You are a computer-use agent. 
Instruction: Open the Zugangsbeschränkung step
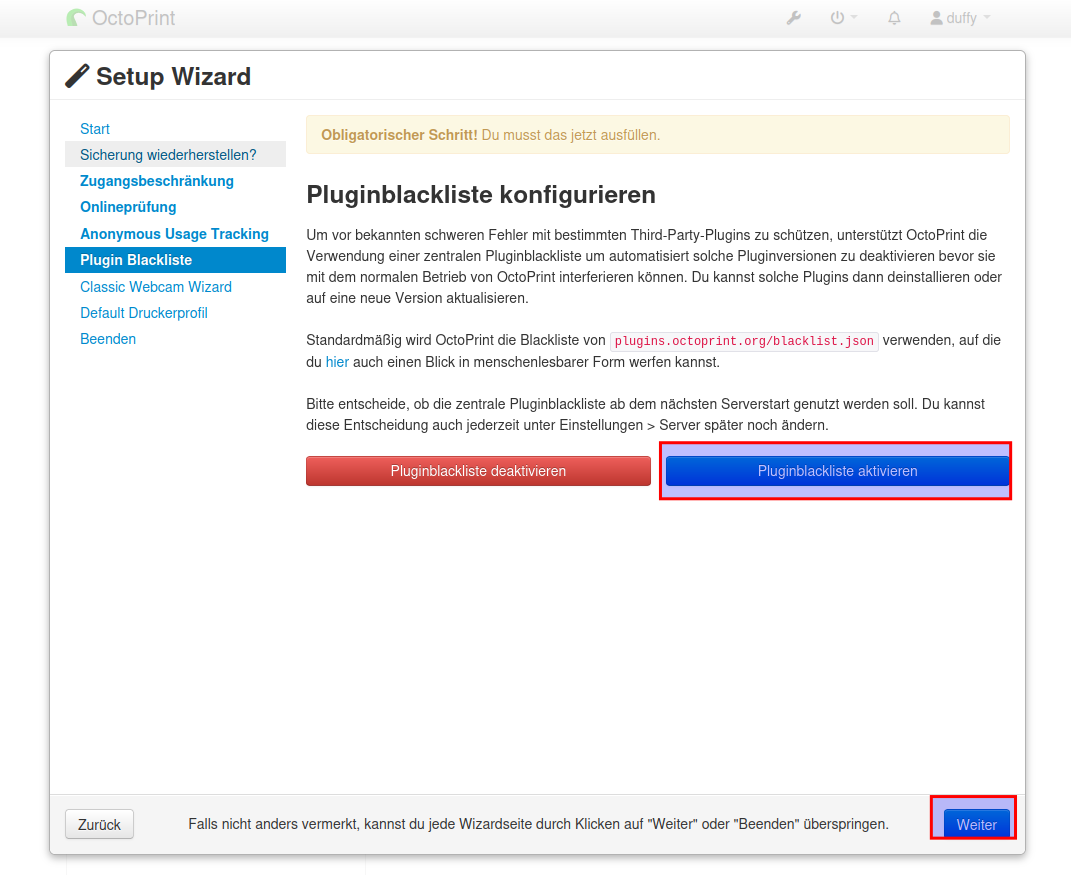(x=157, y=181)
